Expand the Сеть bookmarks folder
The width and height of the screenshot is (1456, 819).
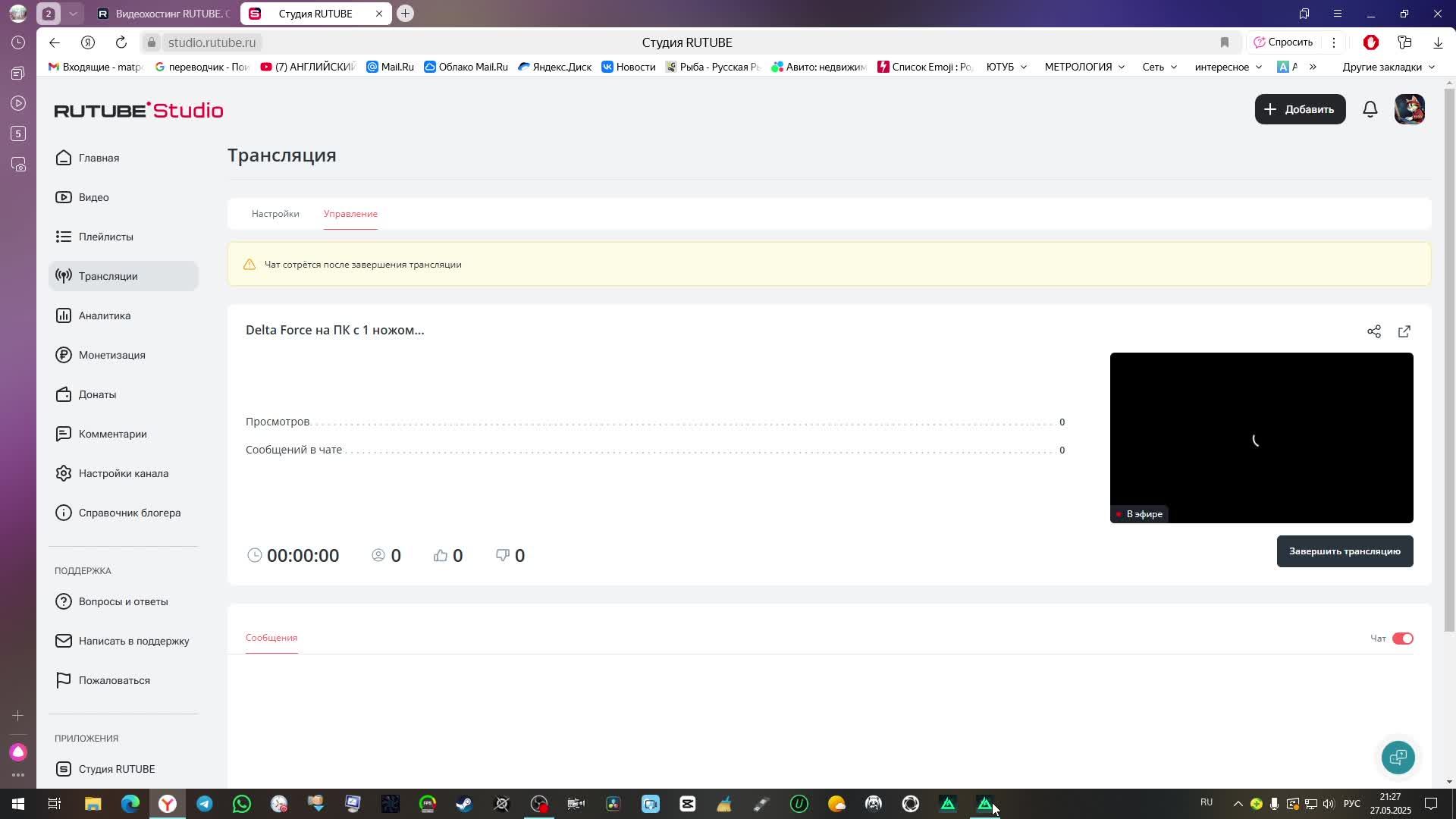[x=1159, y=67]
